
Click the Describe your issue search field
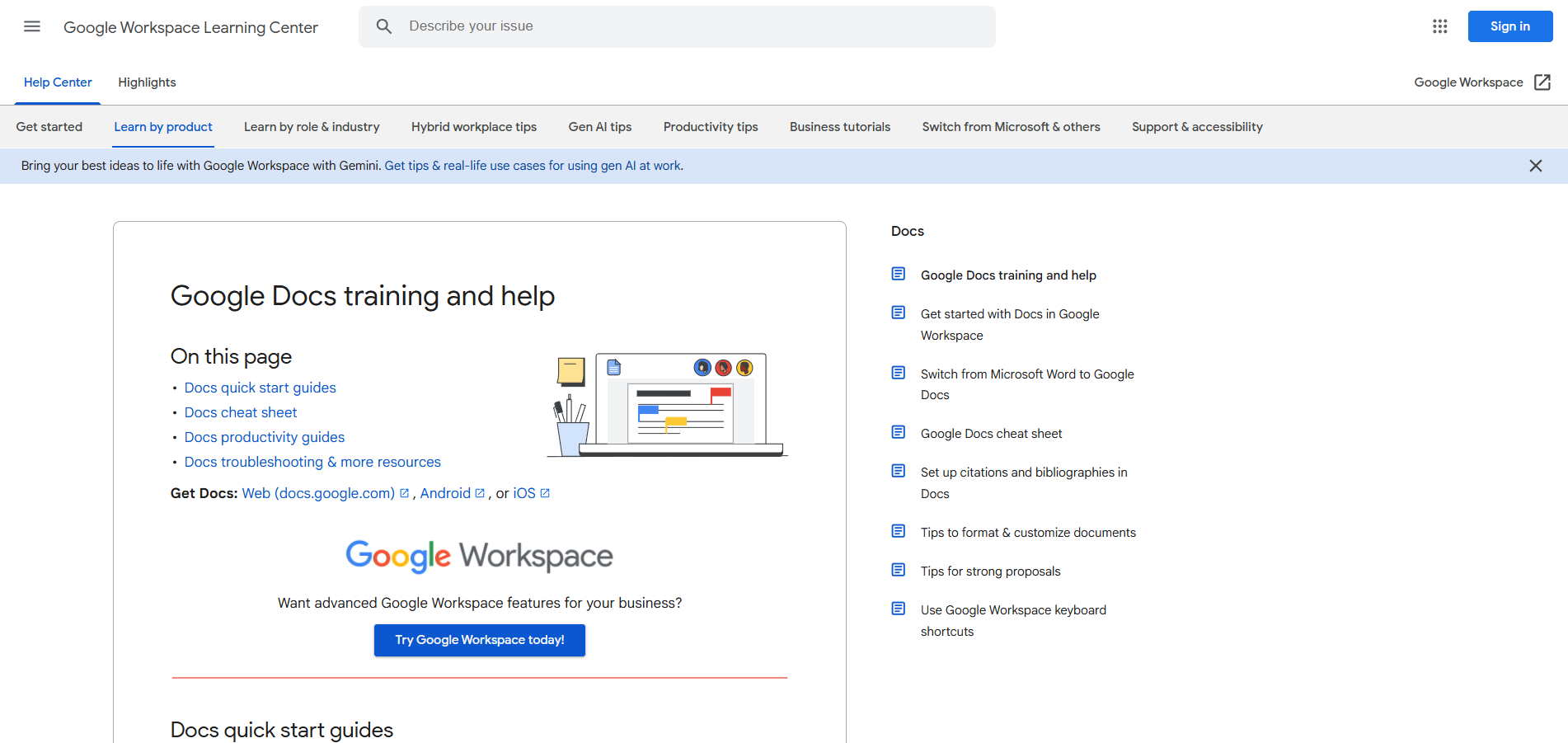[676, 26]
